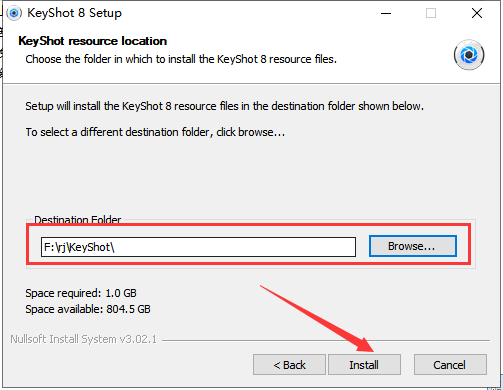Click inside the Destination Folder path field

point(198,247)
